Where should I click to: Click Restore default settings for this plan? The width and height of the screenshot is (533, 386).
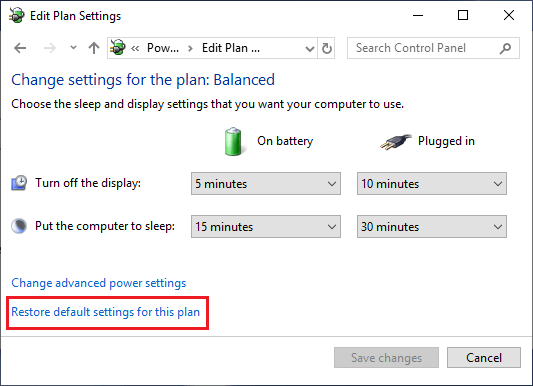pos(105,312)
